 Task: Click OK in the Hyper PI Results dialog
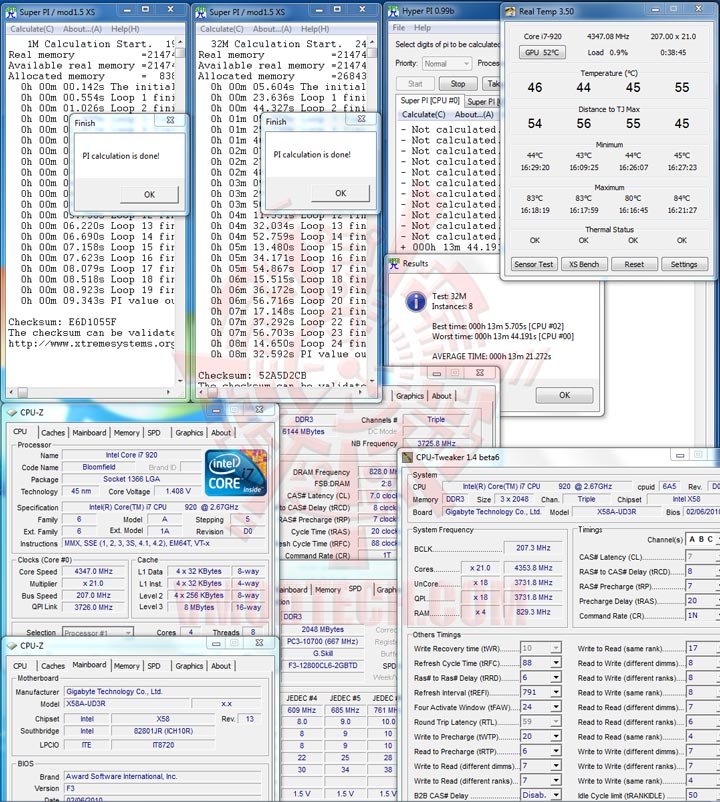click(565, 395)
